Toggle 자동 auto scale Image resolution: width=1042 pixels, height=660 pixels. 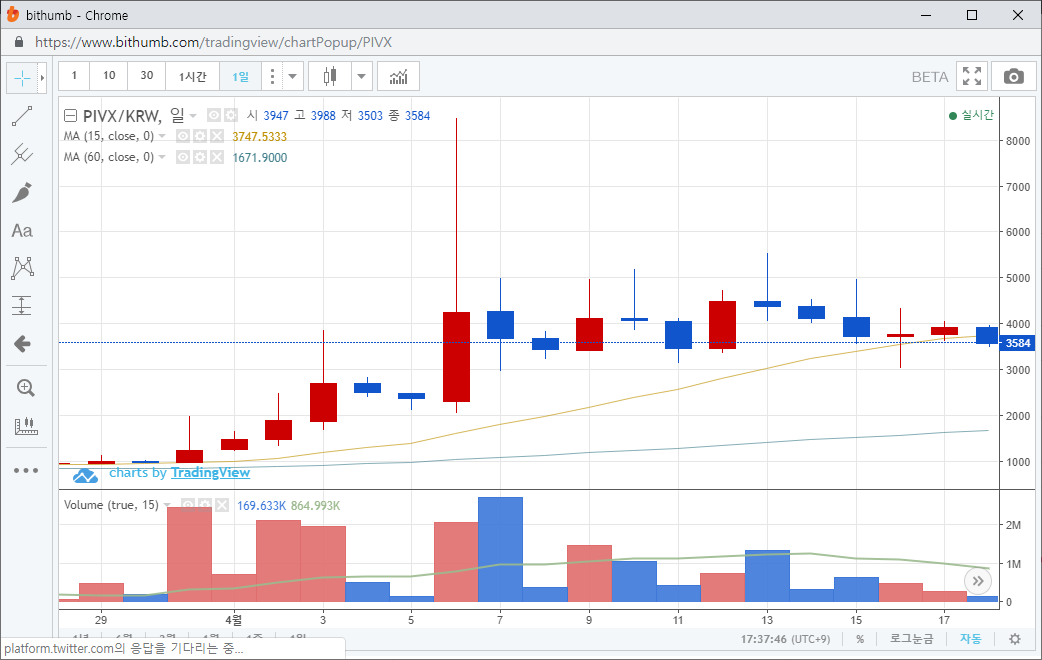click(970, 639)
